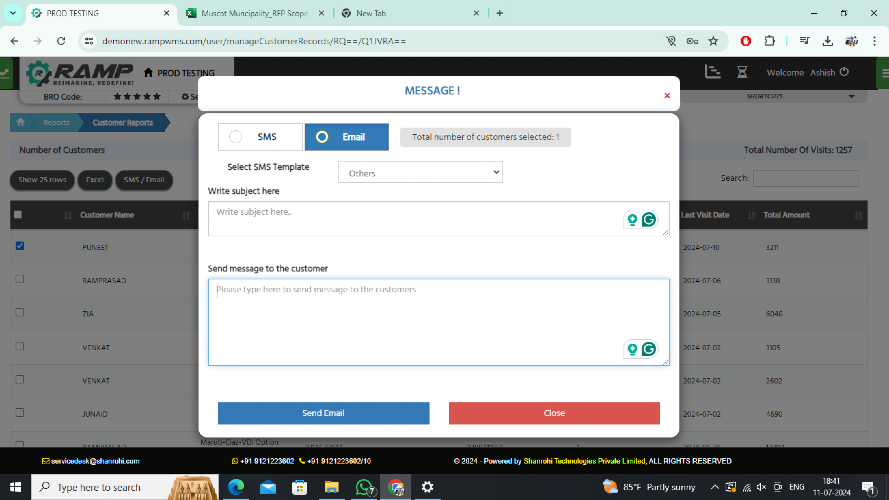Switch to Muscat Municipality_RFP Scope tab
889x500 pixels.
pyautogui.click(x=255, y=13)
